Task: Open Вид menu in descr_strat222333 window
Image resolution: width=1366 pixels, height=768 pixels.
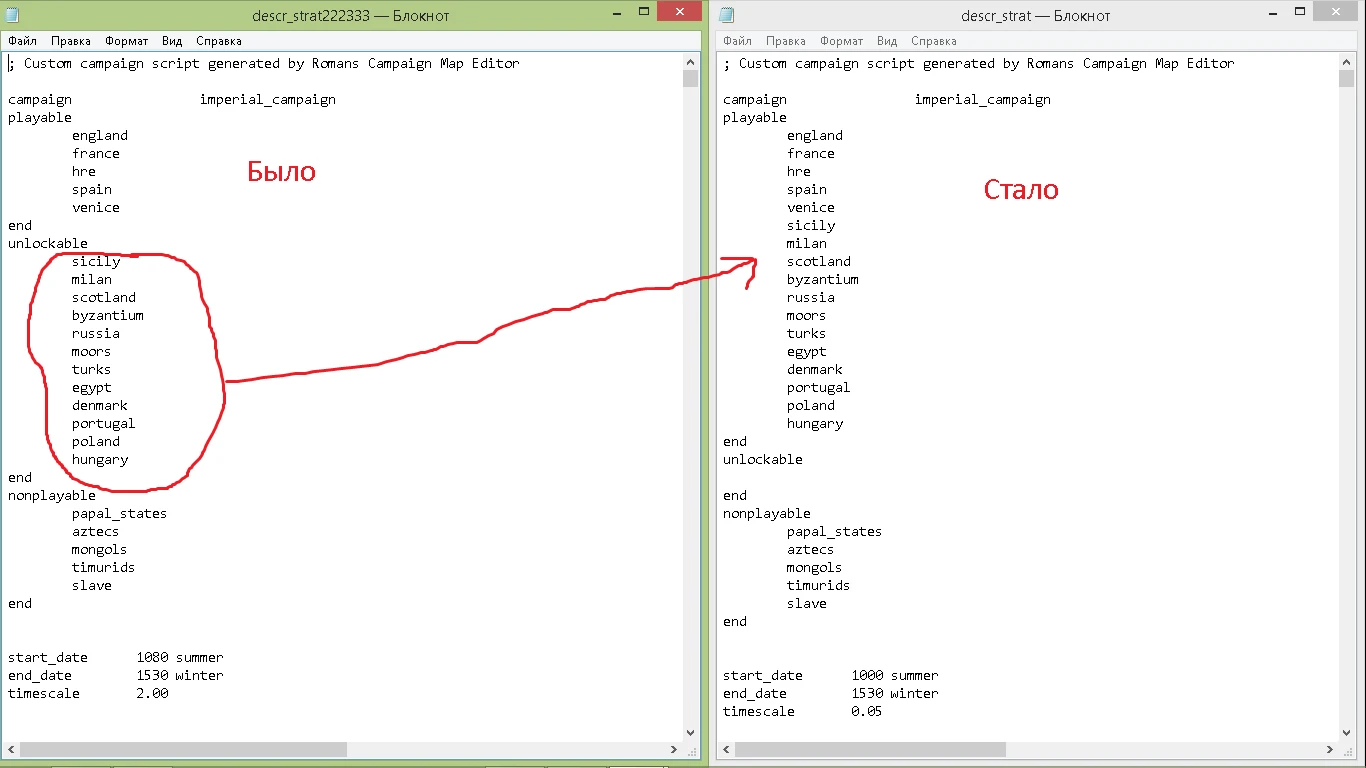Action: click(x=172, y=41)
